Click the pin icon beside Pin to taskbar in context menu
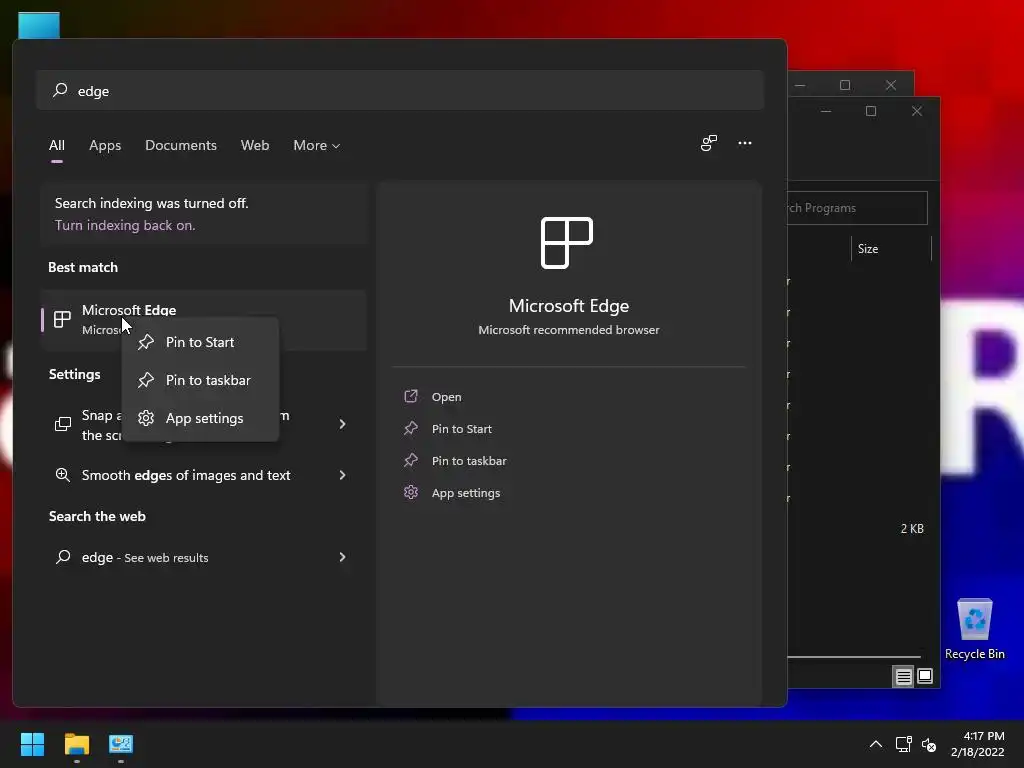This screenshot has height=768, width=1024. 146,379
